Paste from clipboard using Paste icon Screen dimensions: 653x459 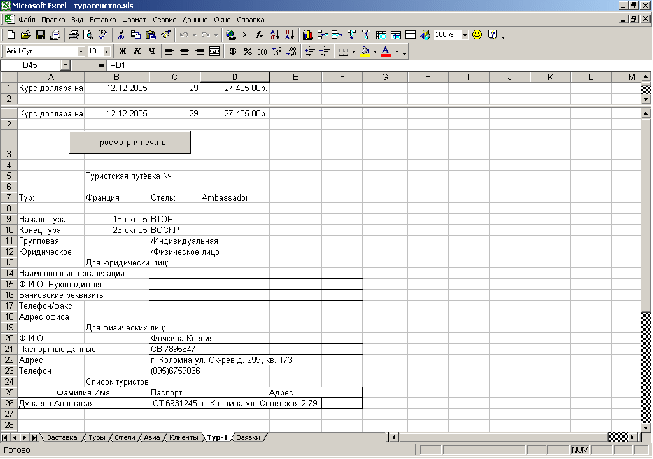click(151, 35)
